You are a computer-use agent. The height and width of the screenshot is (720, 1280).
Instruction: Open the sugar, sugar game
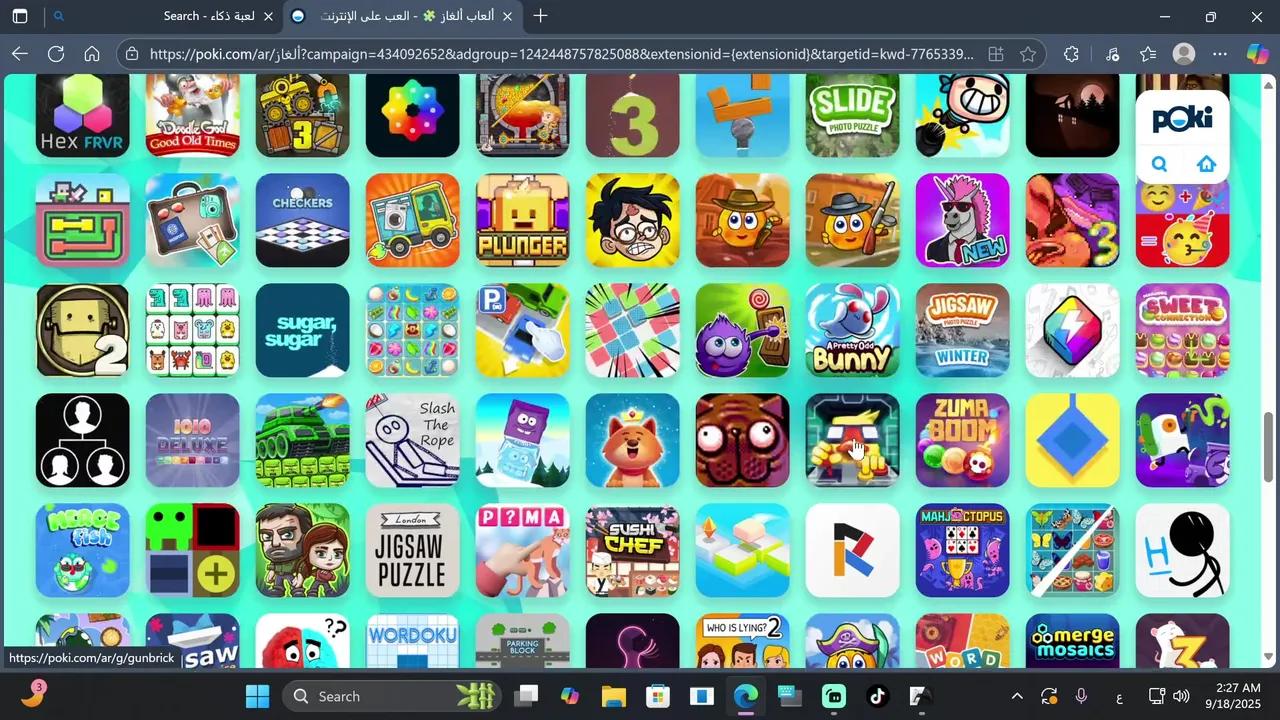coord(302,330)
